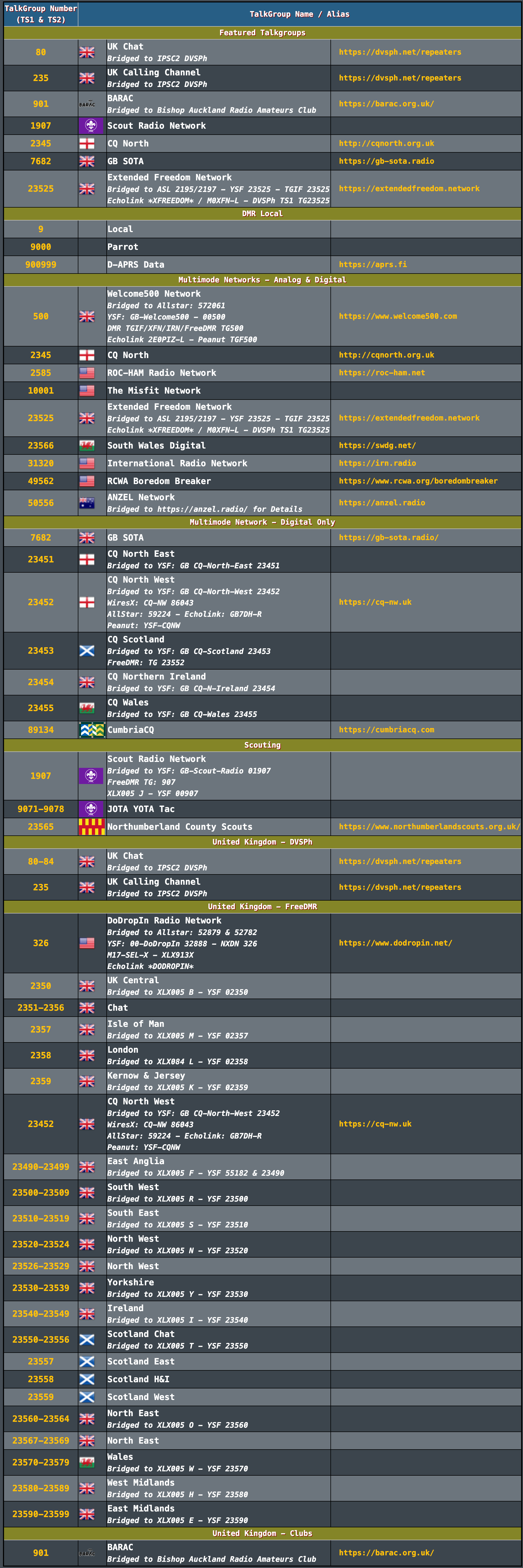523x1568 pixels.
Task: Click the "Local" talkgroup name
Action: coord(120,229)
